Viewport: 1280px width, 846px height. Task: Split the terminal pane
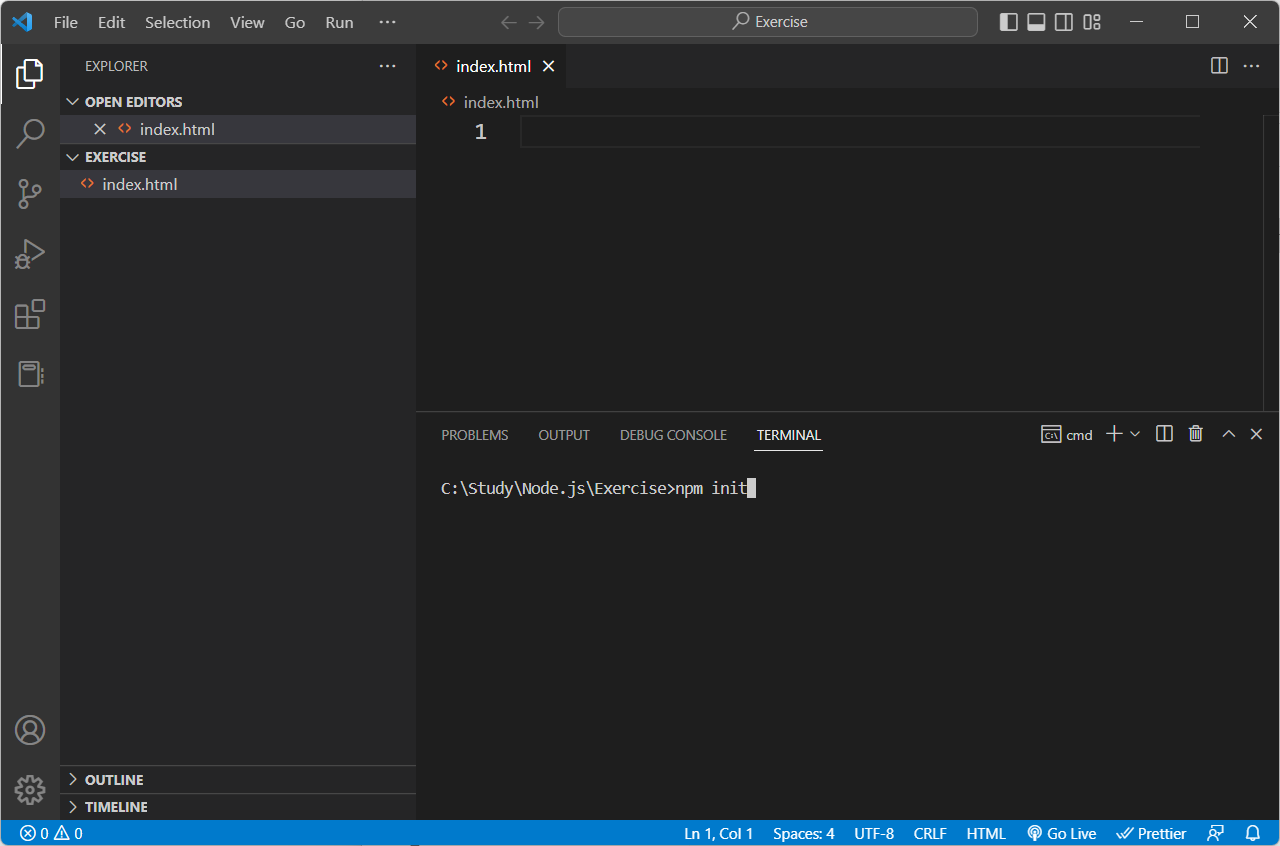[1164, 434]
